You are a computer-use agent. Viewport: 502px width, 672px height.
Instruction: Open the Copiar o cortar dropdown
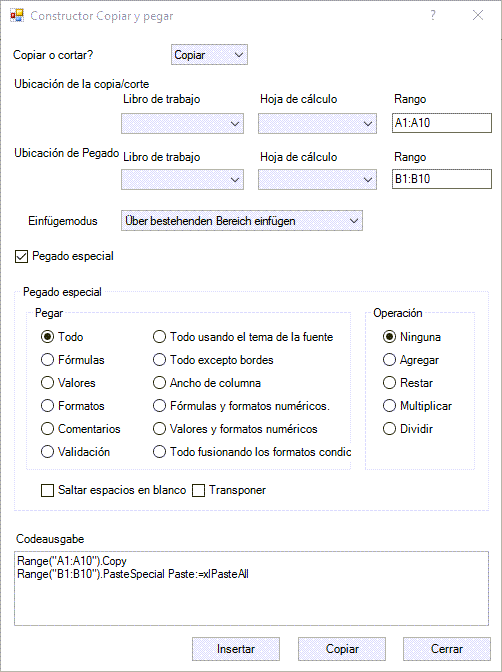click(209, 55)
